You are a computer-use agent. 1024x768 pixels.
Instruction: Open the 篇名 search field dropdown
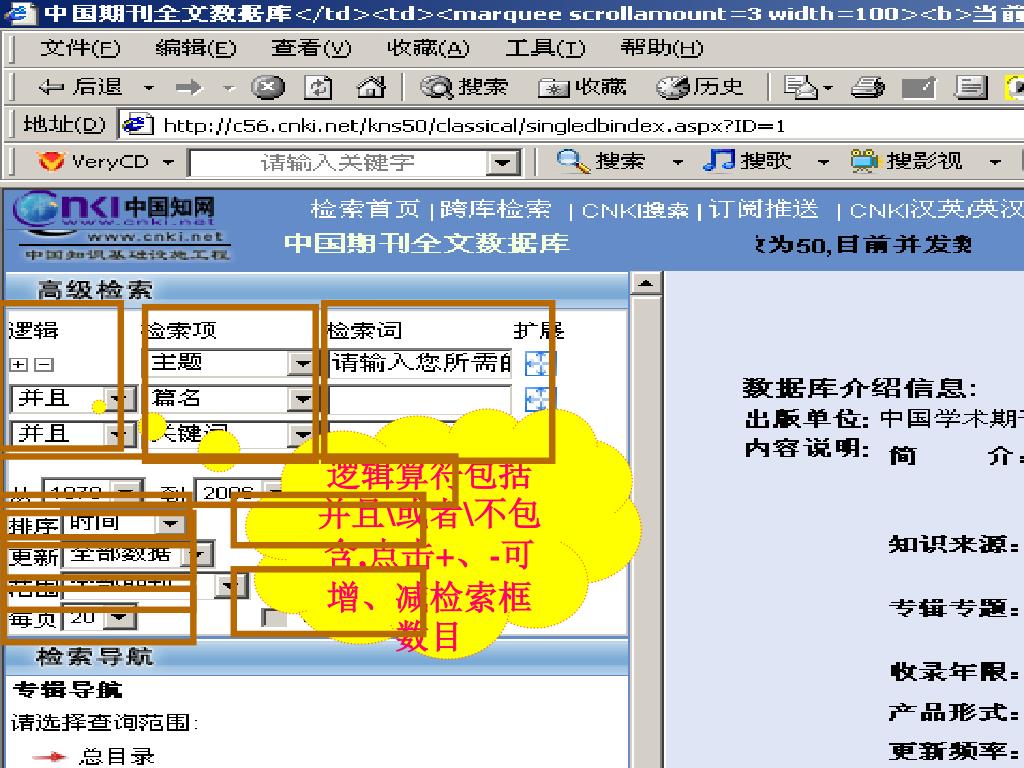point(302,399)
